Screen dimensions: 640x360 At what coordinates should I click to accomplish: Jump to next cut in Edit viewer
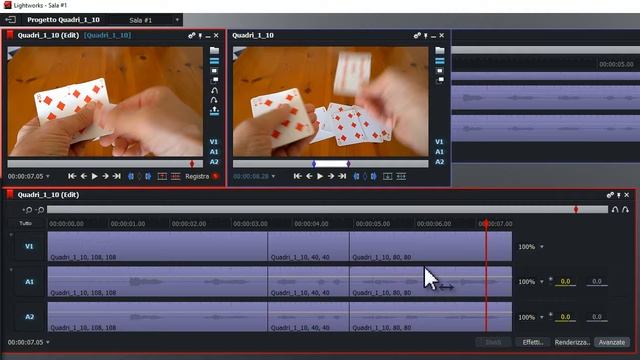[117, 176]
